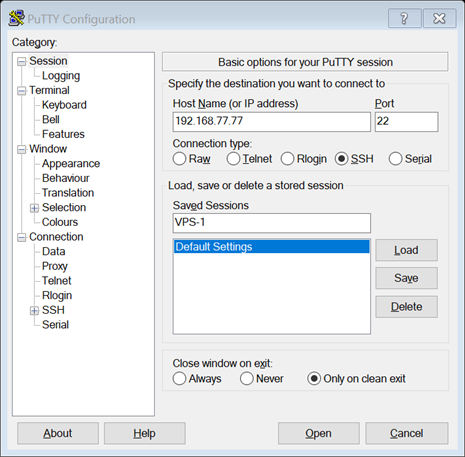
Task: Expand the SSH tree node
Action: pyautogui.click(x=34, y=311)
